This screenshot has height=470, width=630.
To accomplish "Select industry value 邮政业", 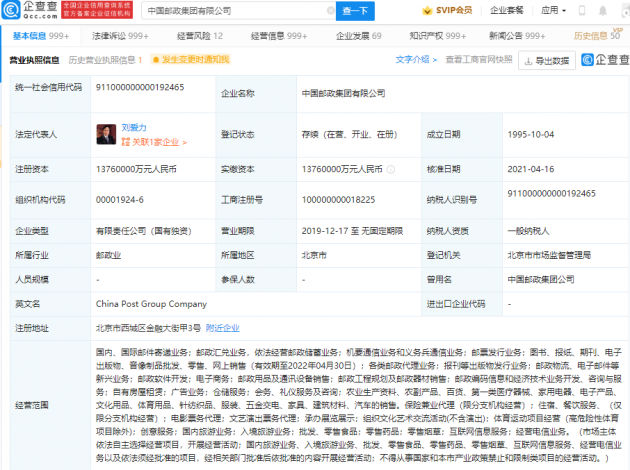I will click(x=108, y=255).
